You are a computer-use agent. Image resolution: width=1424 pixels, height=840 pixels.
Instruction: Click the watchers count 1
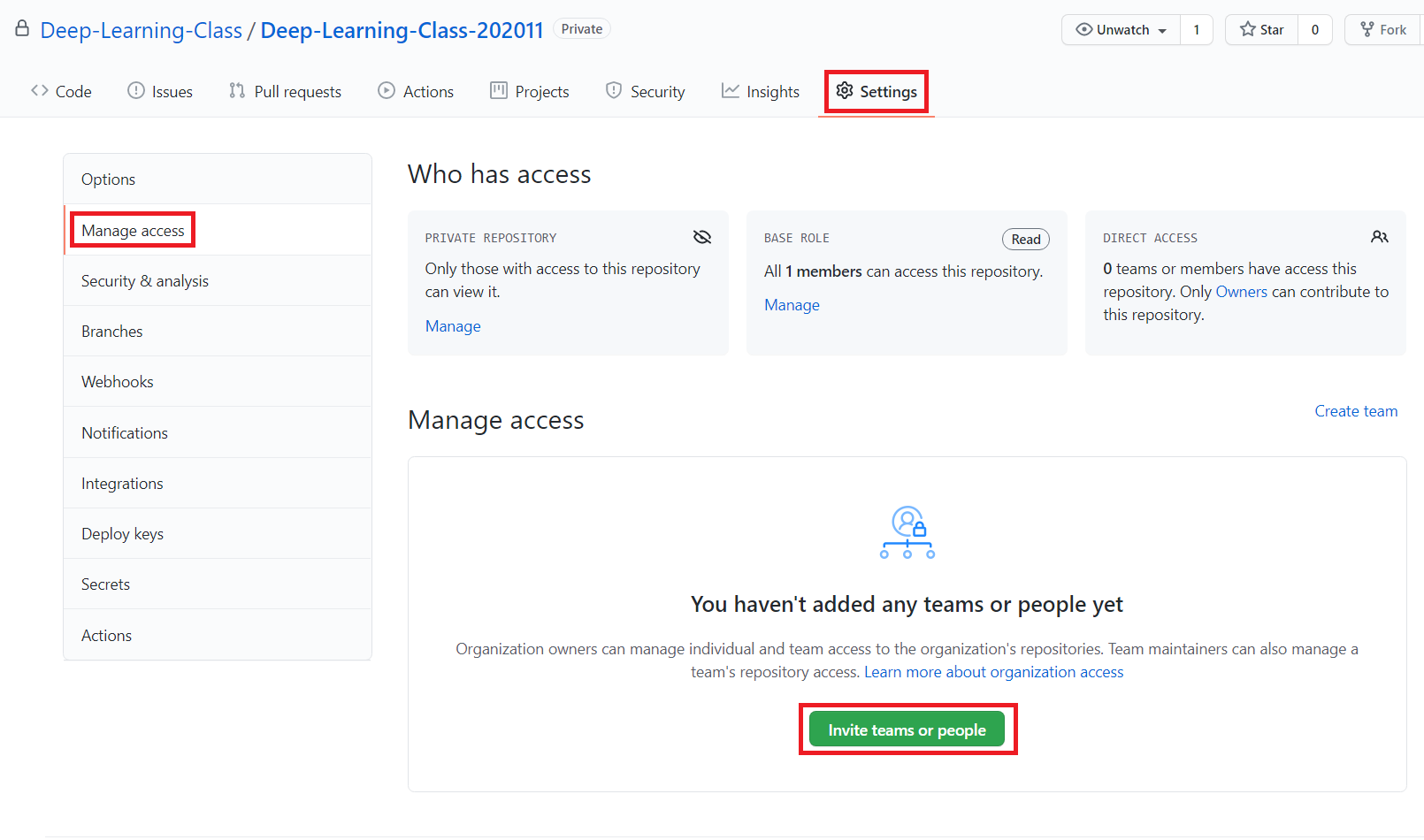1197,29
